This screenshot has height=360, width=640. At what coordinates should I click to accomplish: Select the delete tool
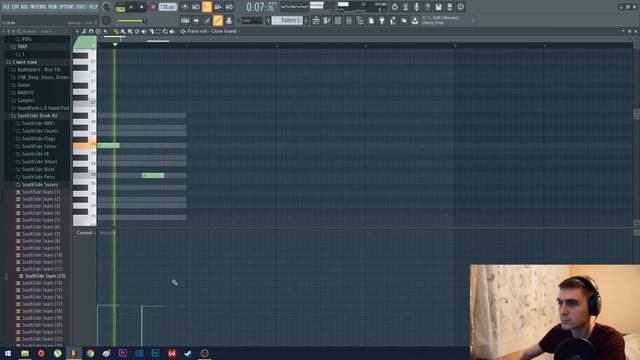point(137,31)
